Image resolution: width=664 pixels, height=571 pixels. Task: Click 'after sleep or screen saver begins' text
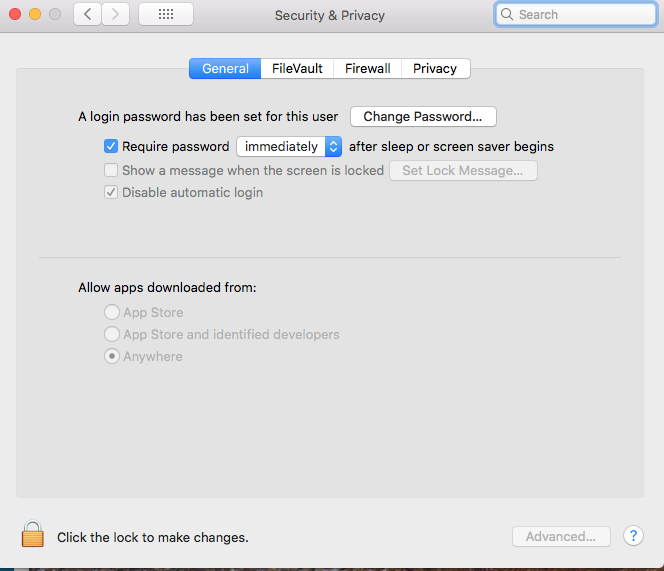pos(451,147)
